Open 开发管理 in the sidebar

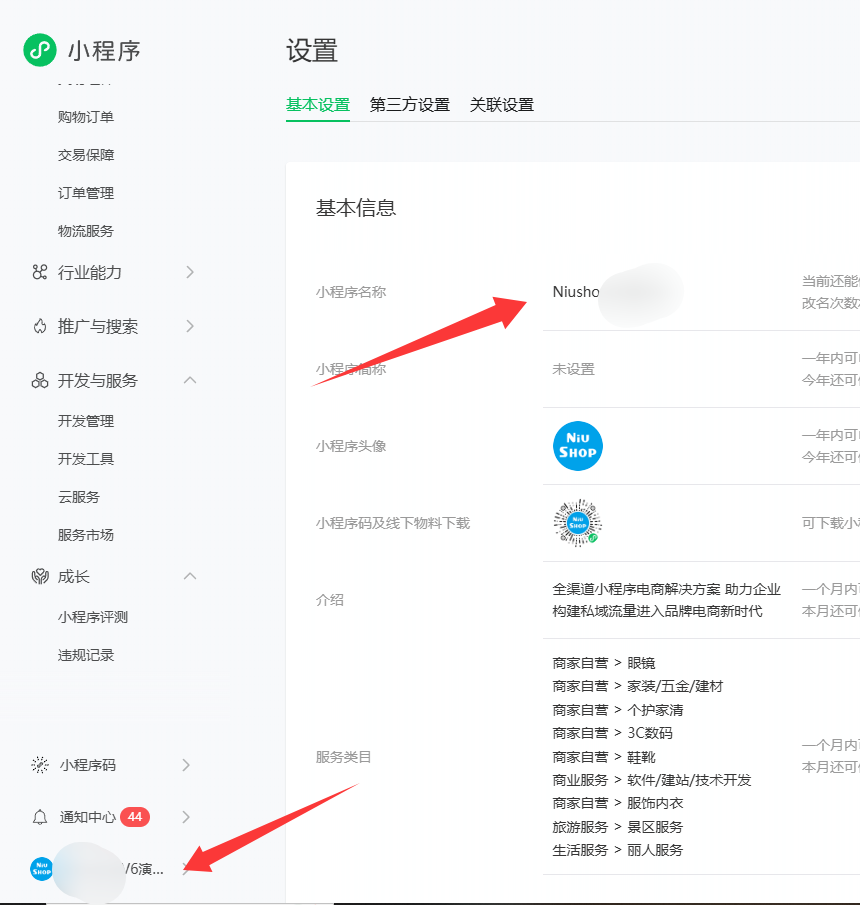(x=86, y=421)
